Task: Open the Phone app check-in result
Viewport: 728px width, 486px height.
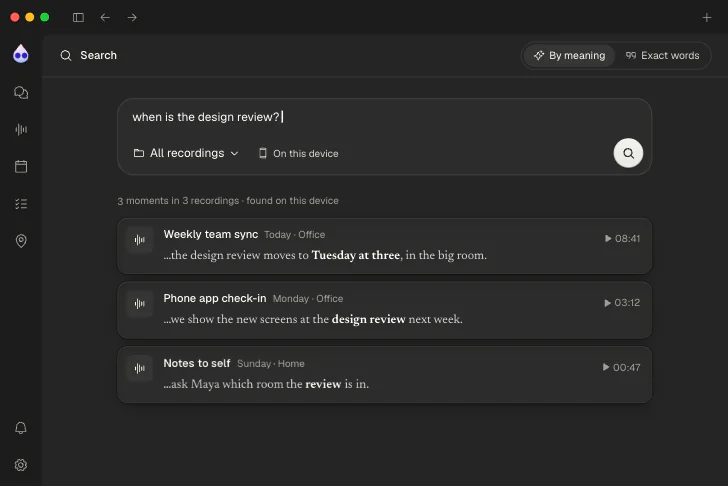Action: click(x=384, y=310)
